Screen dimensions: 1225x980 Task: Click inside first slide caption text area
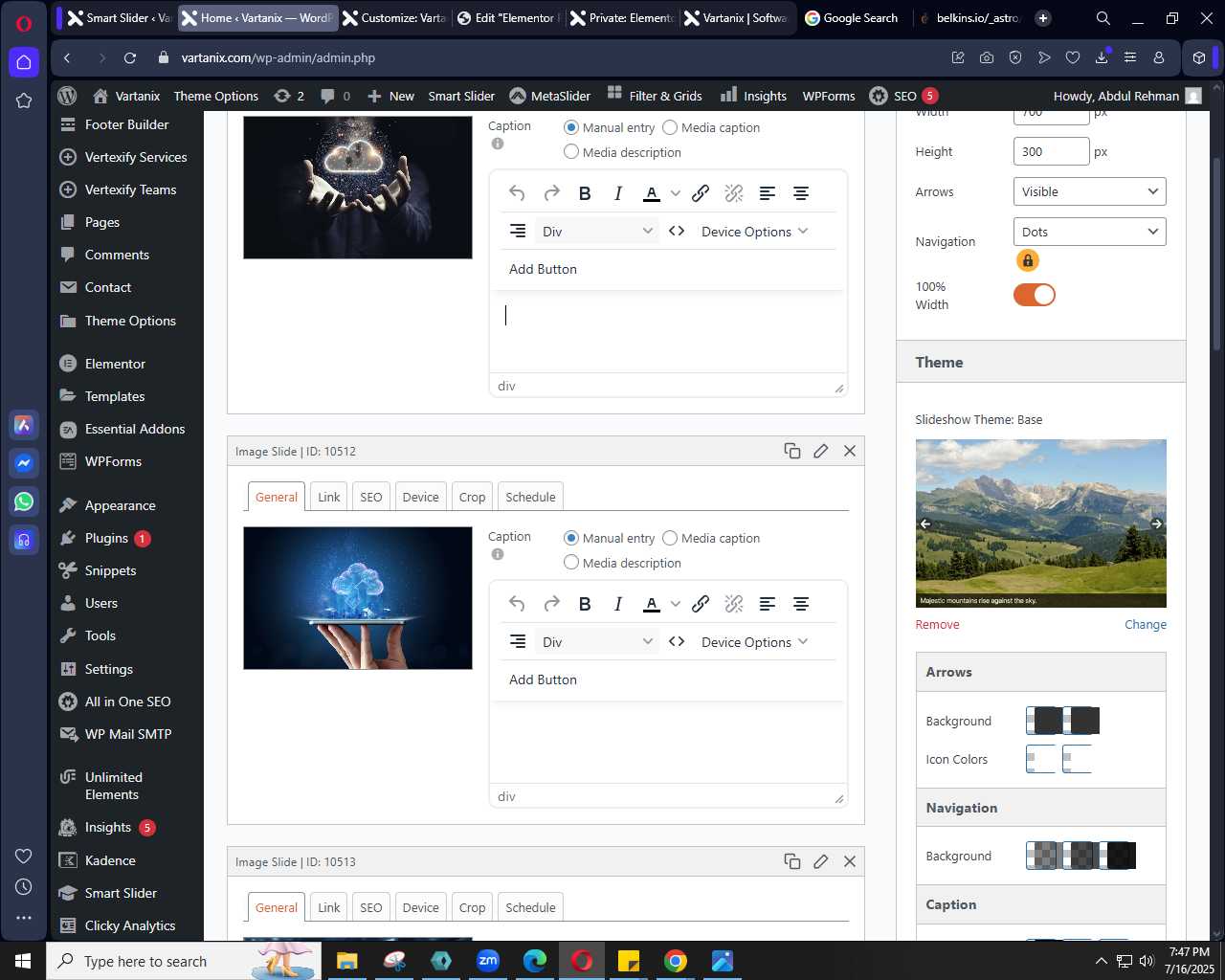click(668, 331)
